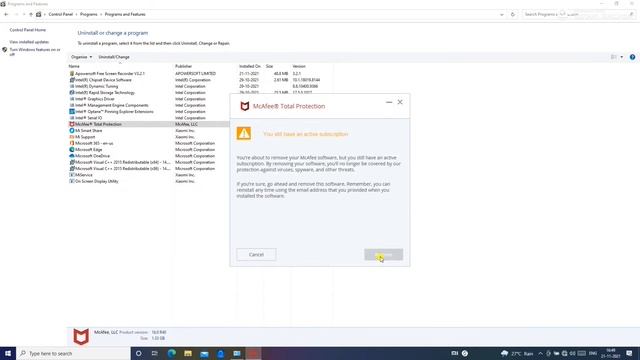Open Control Panel Home link
The width and height of the screenshot is (640, 360).
click(28, 30)
